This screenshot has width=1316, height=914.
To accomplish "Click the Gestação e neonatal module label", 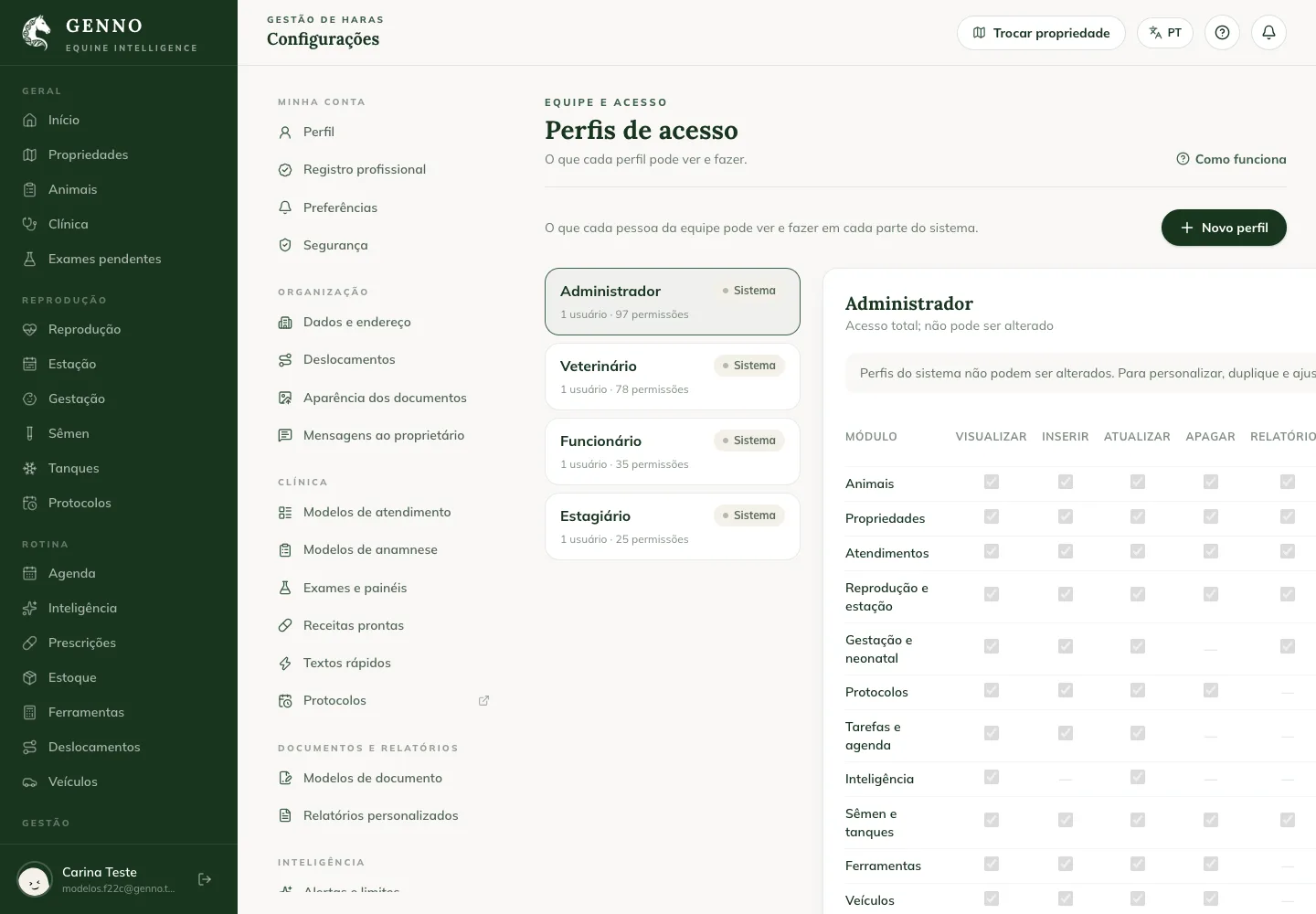I will point(878,649).
